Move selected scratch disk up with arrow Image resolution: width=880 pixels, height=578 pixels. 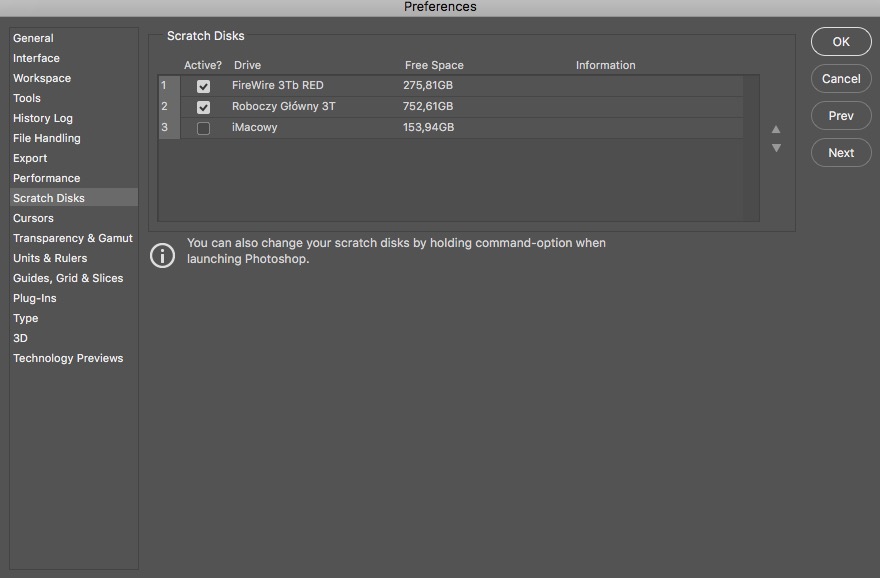tap(776, 130)
